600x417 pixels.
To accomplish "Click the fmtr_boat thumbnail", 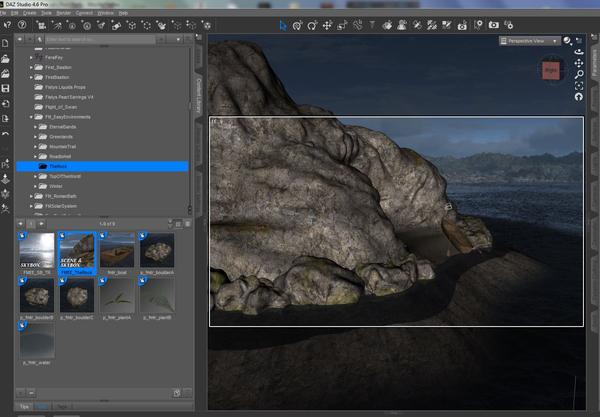I will (117, 252).
